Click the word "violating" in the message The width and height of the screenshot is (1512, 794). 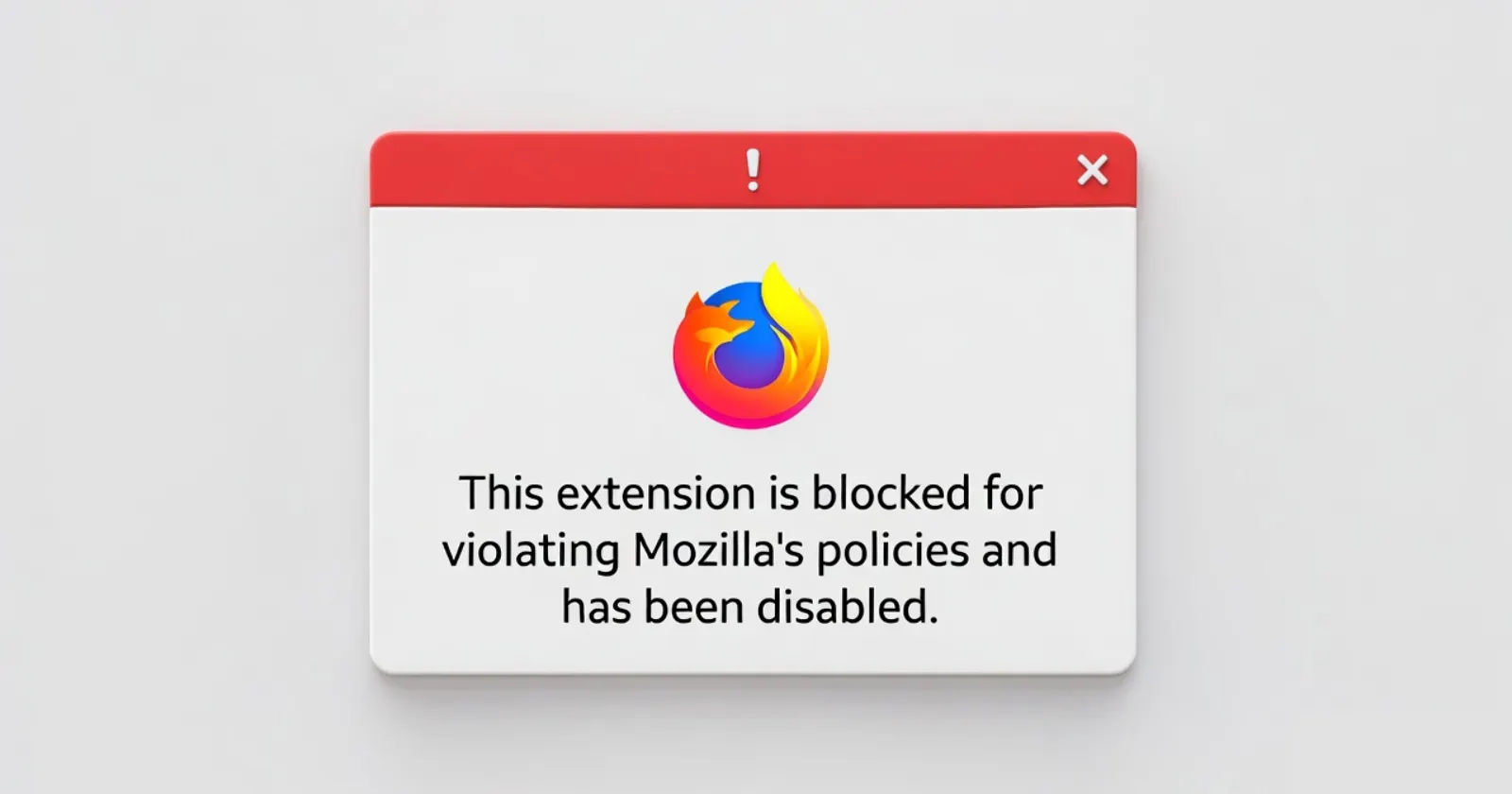click(x=530, y=551)
